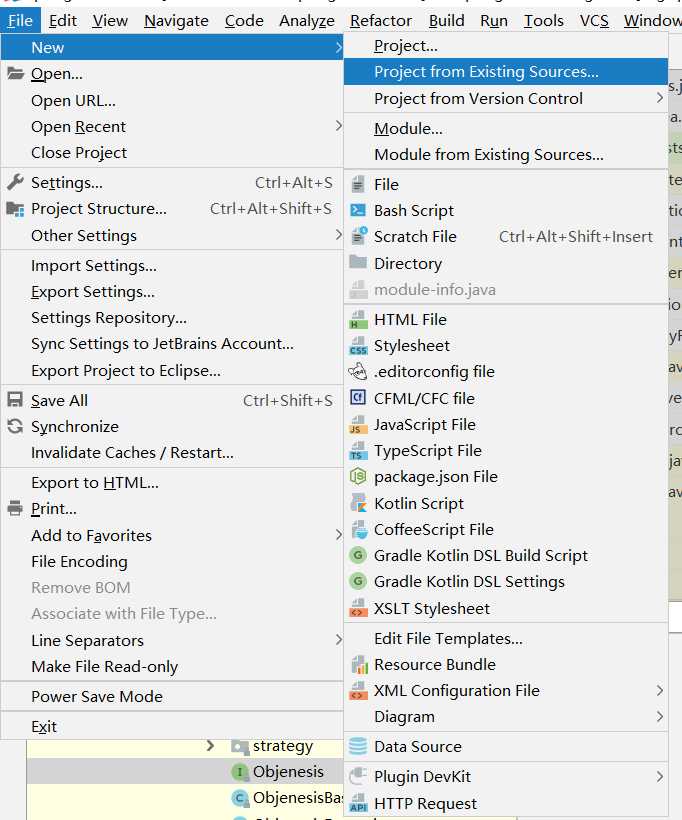Click the XML Configuration File icon
The width and height of the screenshot is (682, 820).
[358, 691]
